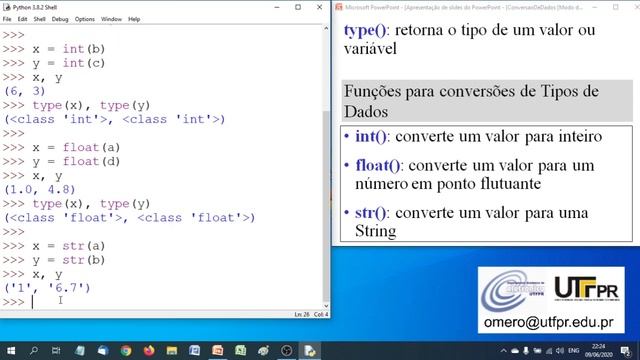This screenshot has height=360, width=640.
Task: Click the Python Shell scrollbar down arrow
Action: [326, 306]
